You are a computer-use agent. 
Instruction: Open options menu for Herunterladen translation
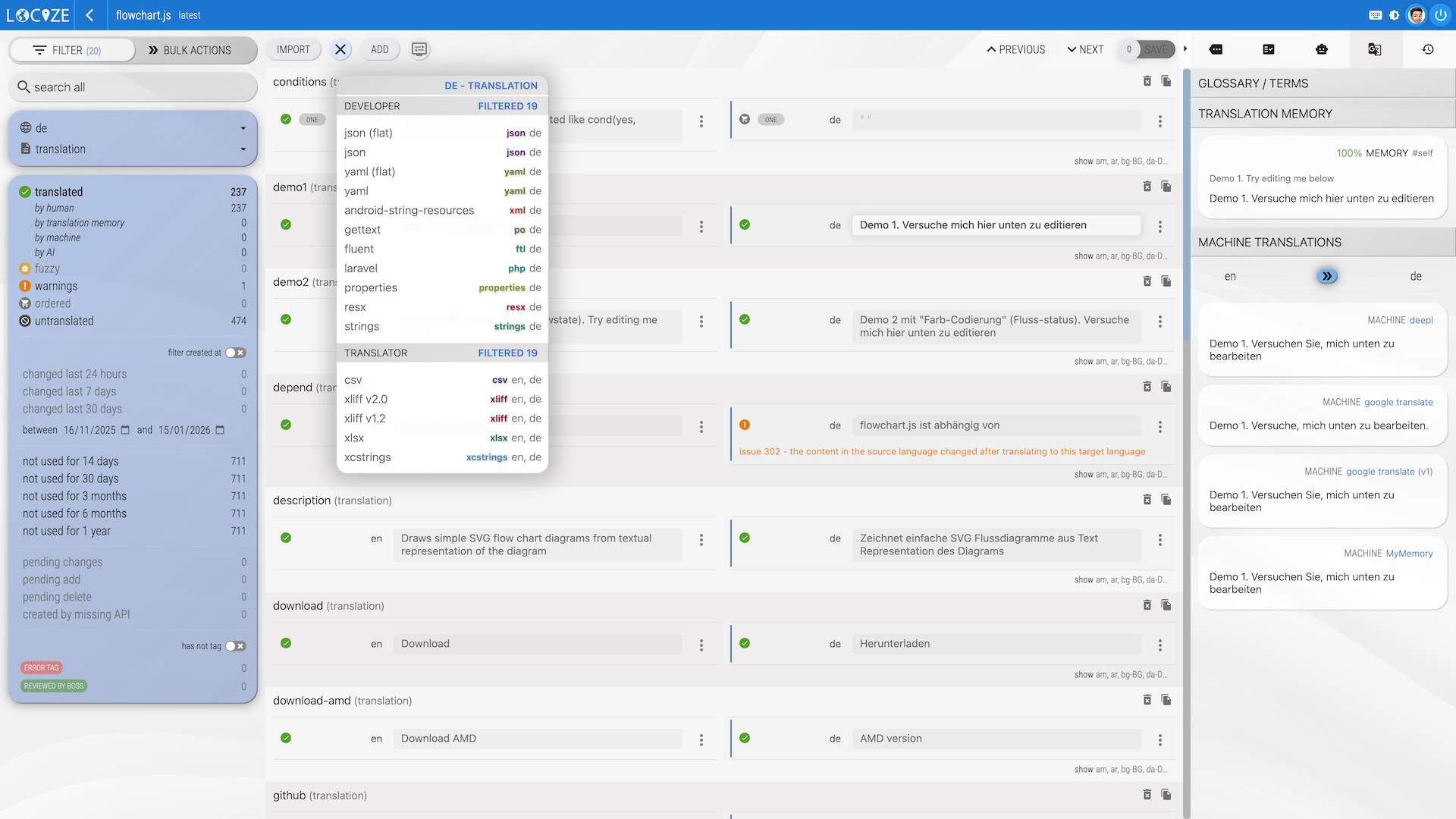pyautogui.click(x=1159, y=645)
